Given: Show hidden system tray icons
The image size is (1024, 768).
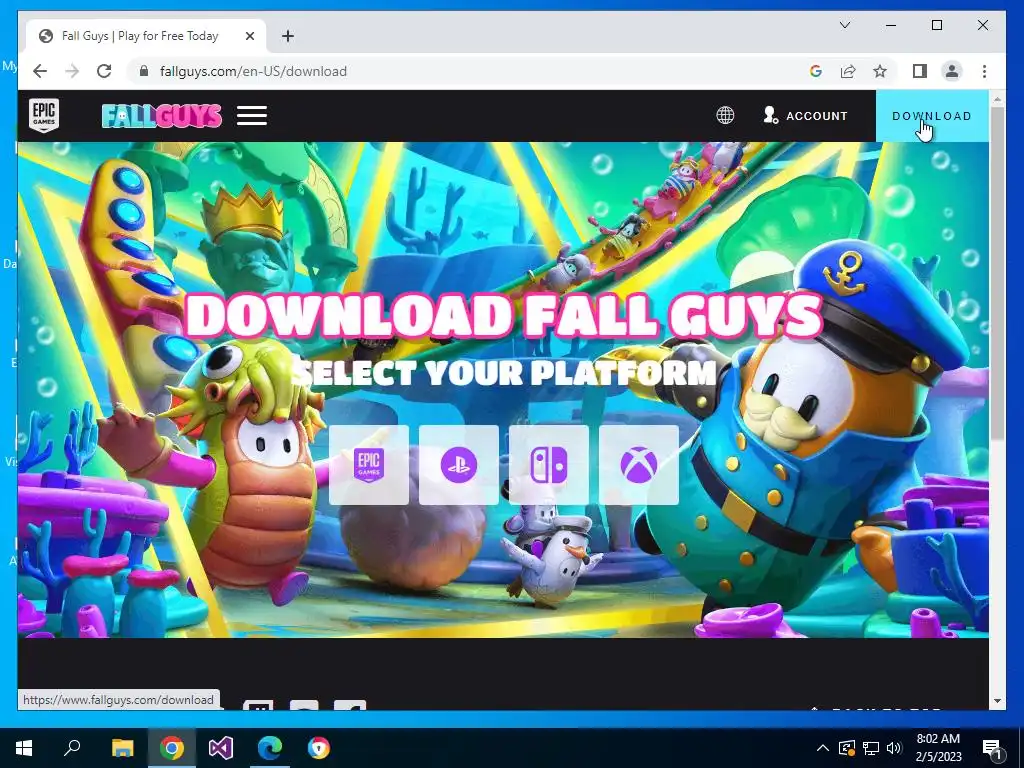Looking at the screenshot, I should click(823, 748).
